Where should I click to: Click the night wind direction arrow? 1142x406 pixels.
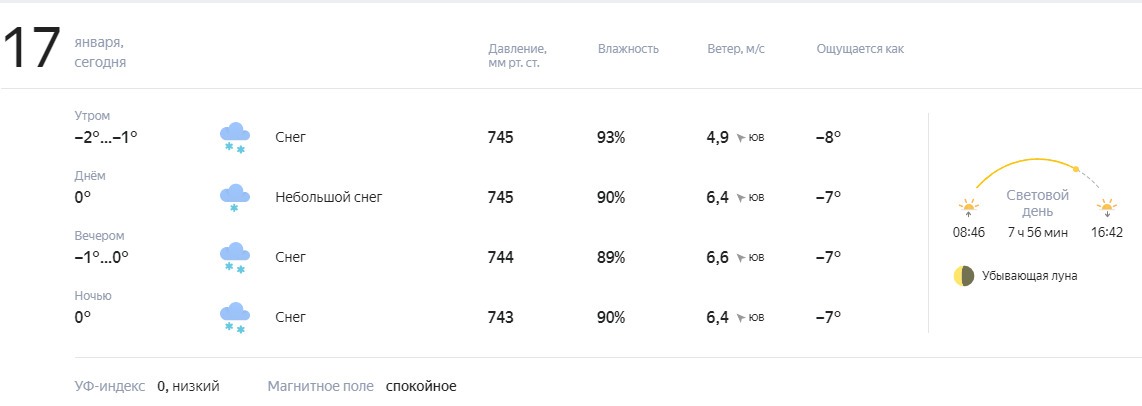click(741, 318)
